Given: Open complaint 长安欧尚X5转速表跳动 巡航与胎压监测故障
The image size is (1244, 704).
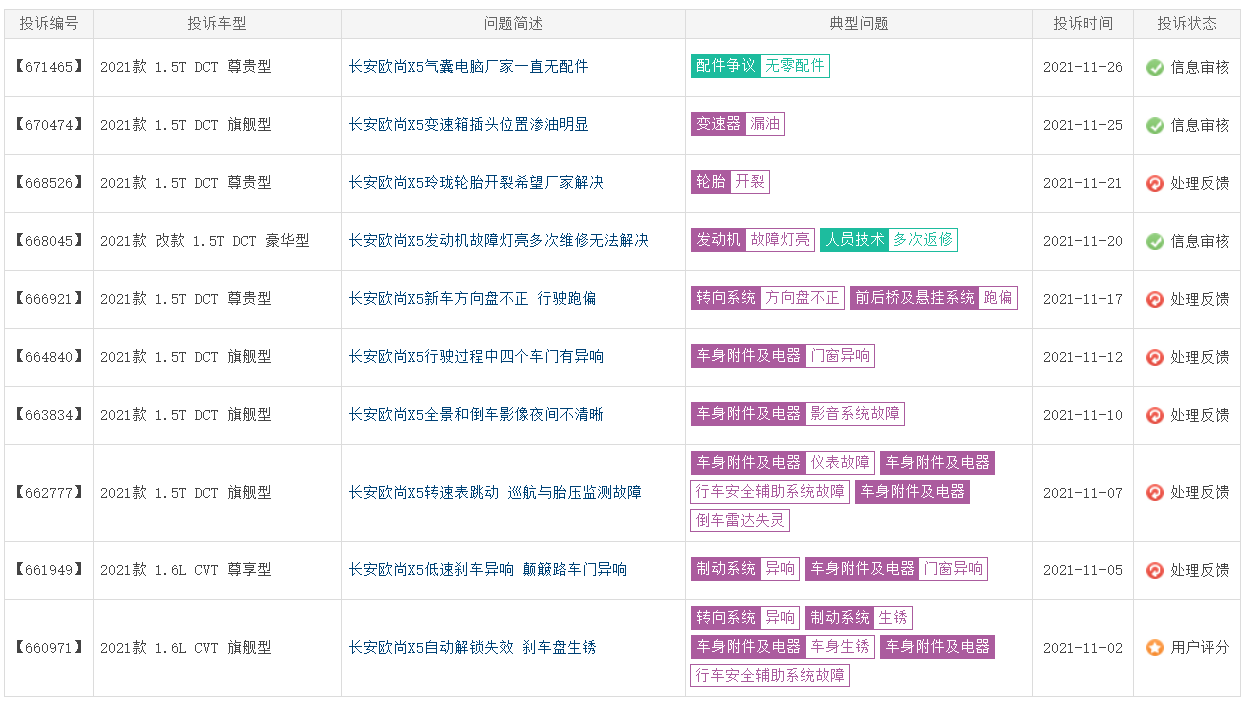Looking at the screenshot, I should pyautogui.click(x=495, y=492).
